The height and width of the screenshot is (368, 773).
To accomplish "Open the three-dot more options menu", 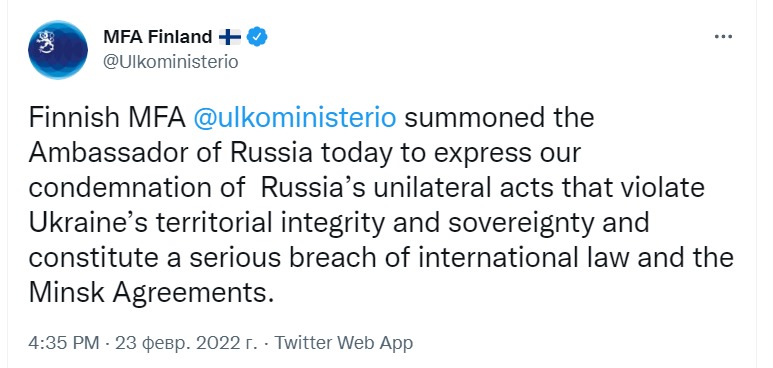I will (x=723, y=37).
